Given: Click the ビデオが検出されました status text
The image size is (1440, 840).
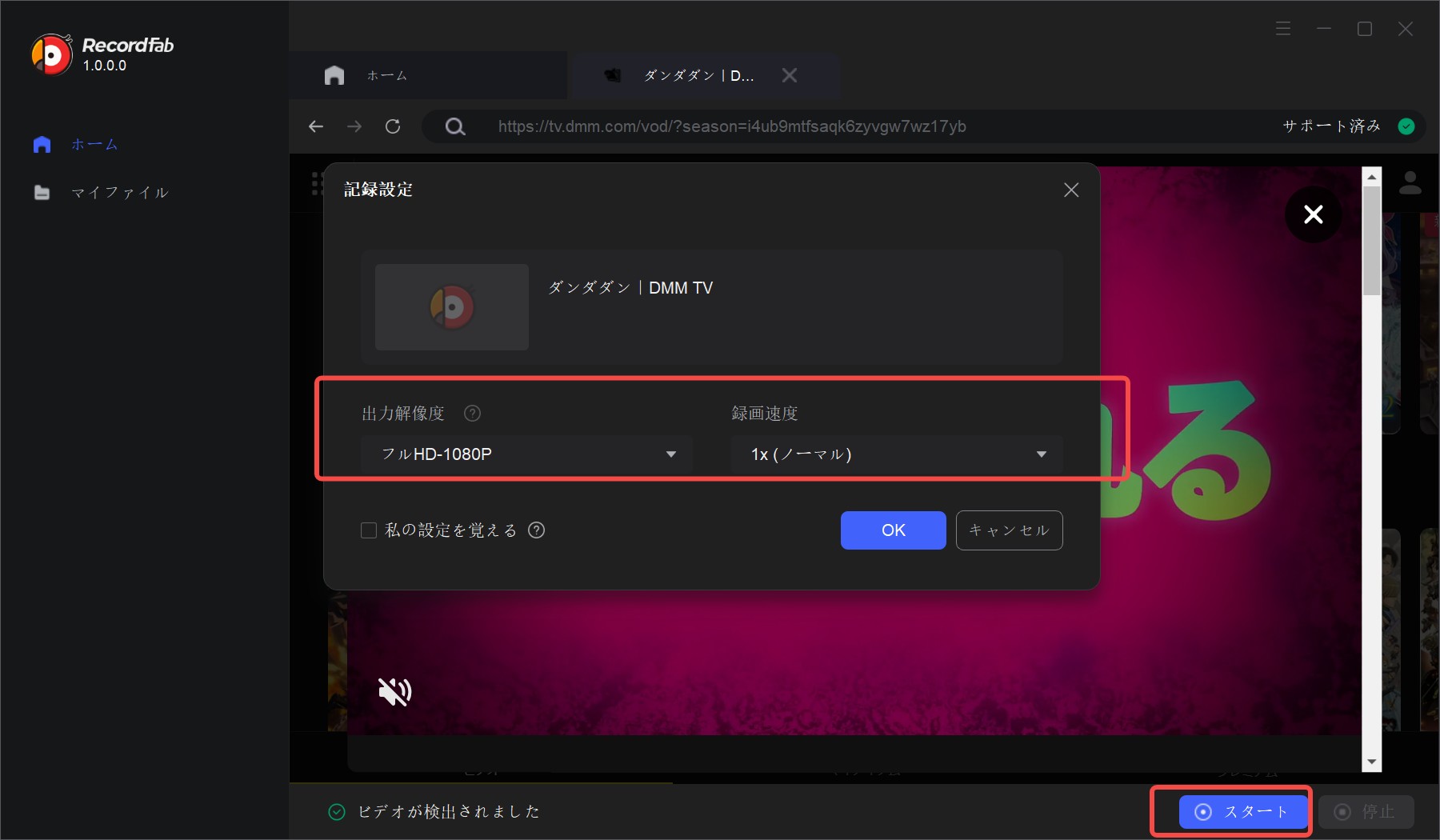Looking at the screenshot, I should click(449, 812).
